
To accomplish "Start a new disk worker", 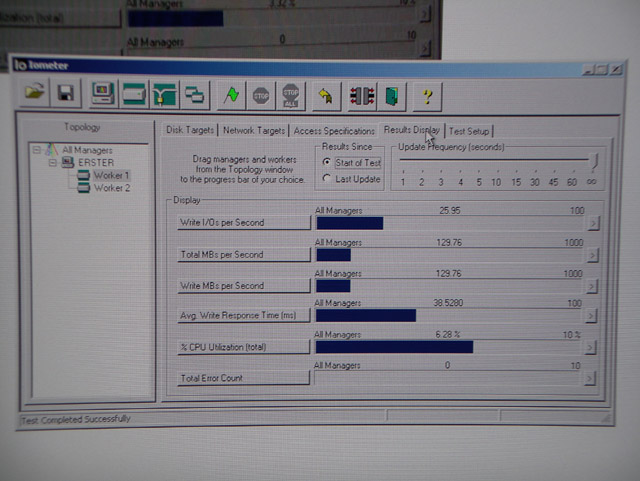I will click(133, 95).
